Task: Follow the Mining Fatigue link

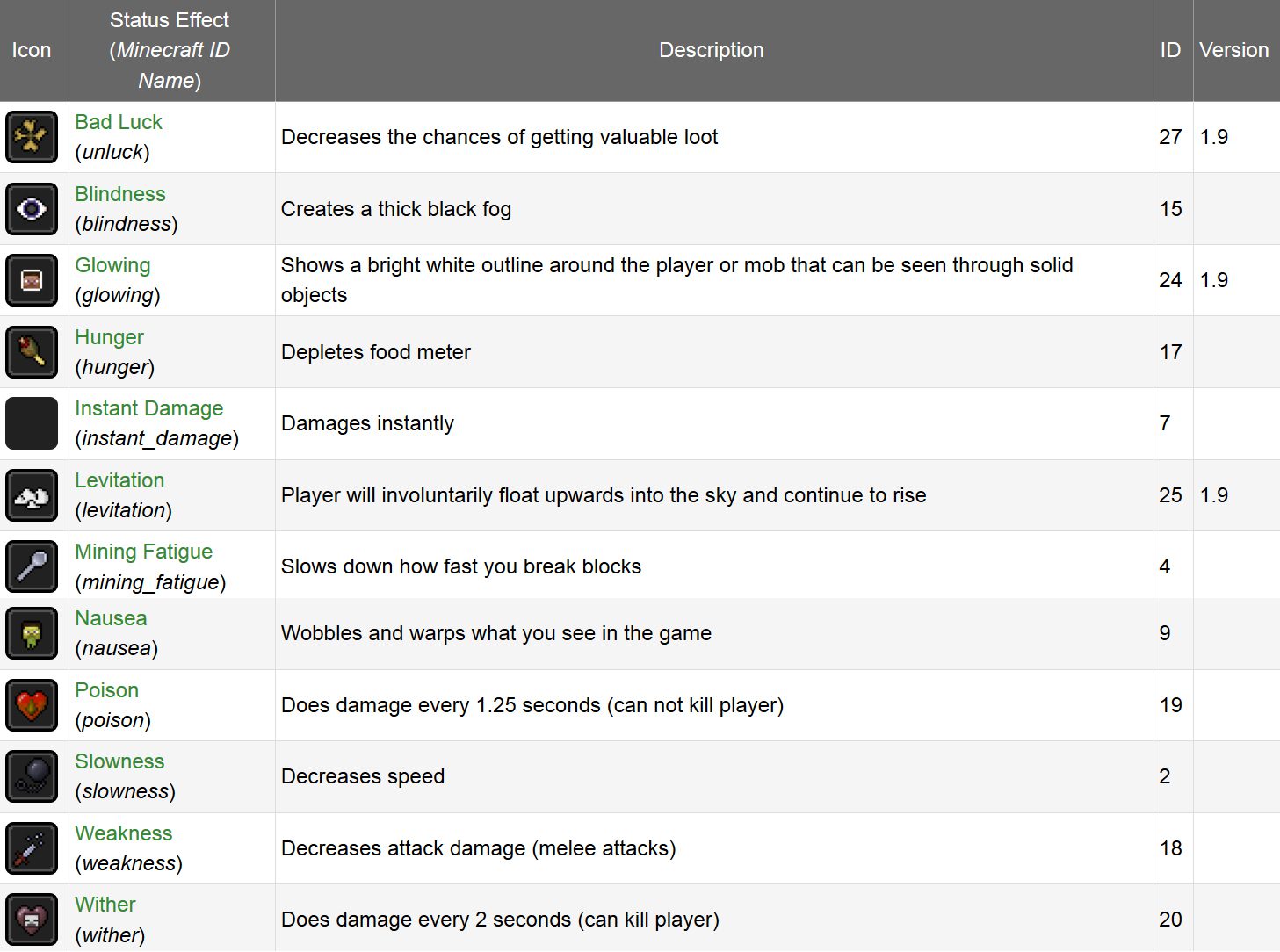Action: 144,552
